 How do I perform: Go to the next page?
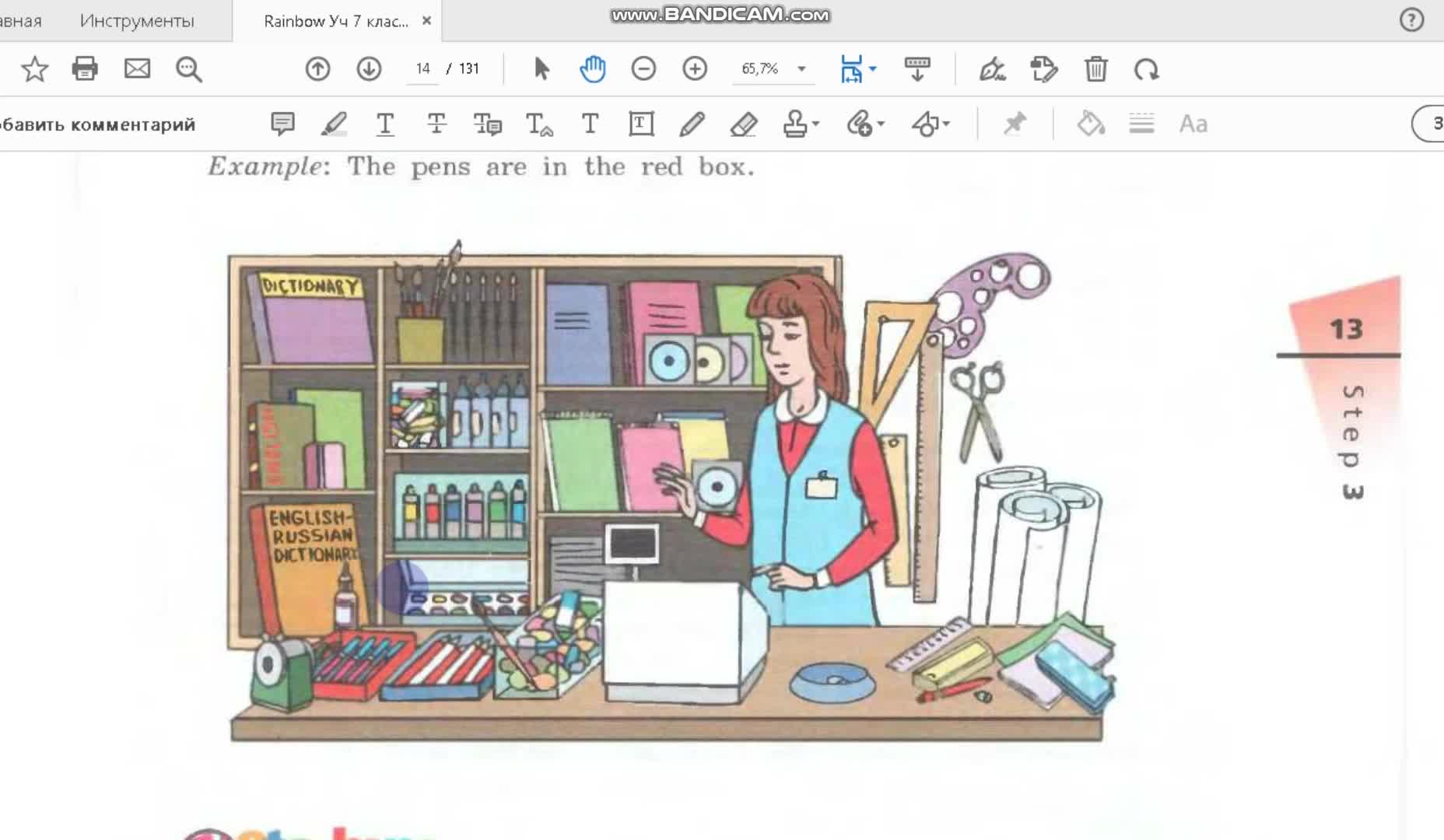tap(370, 68)
